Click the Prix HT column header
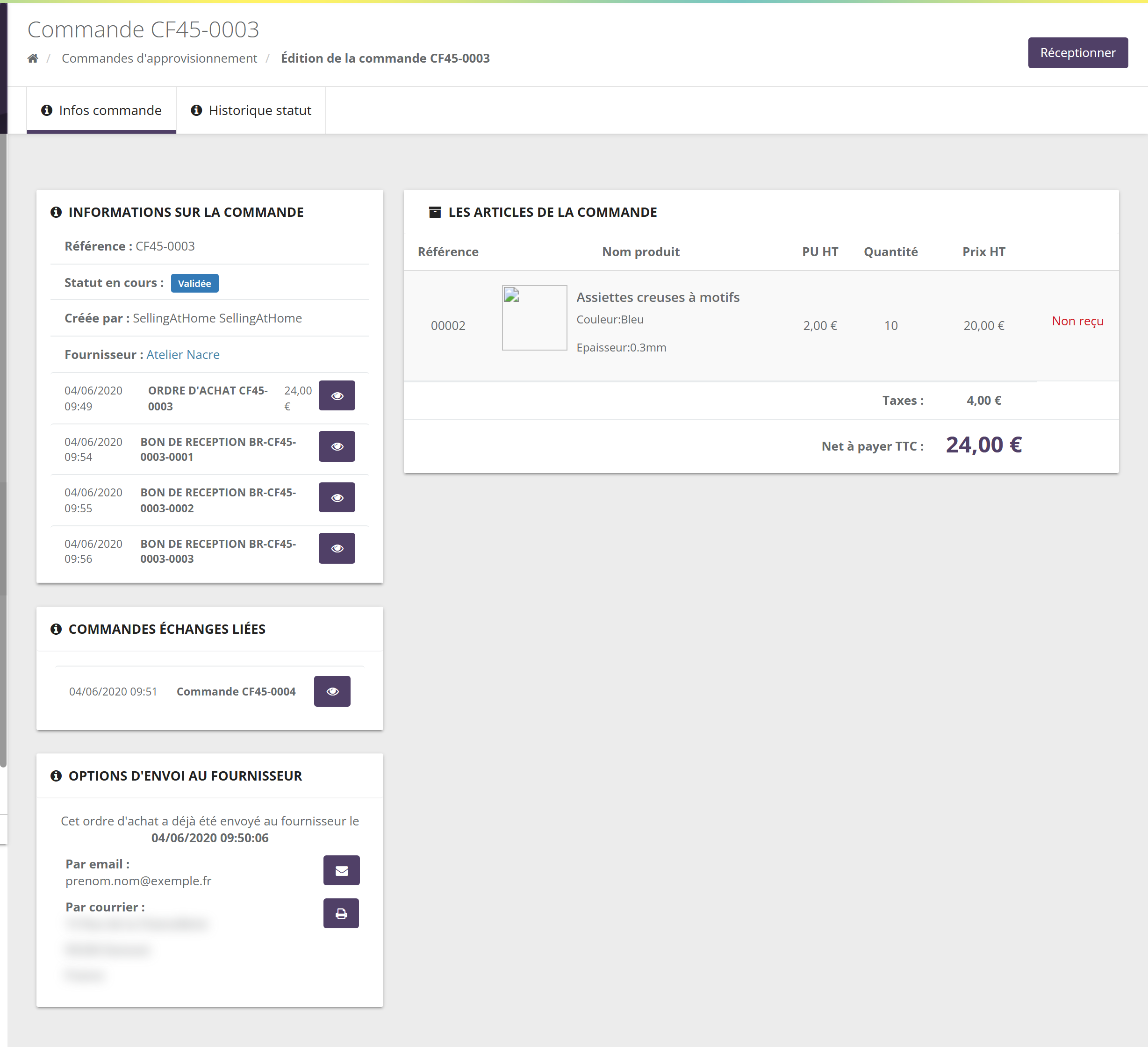This screenshot has width=1148, height=1047. (983, 251)
